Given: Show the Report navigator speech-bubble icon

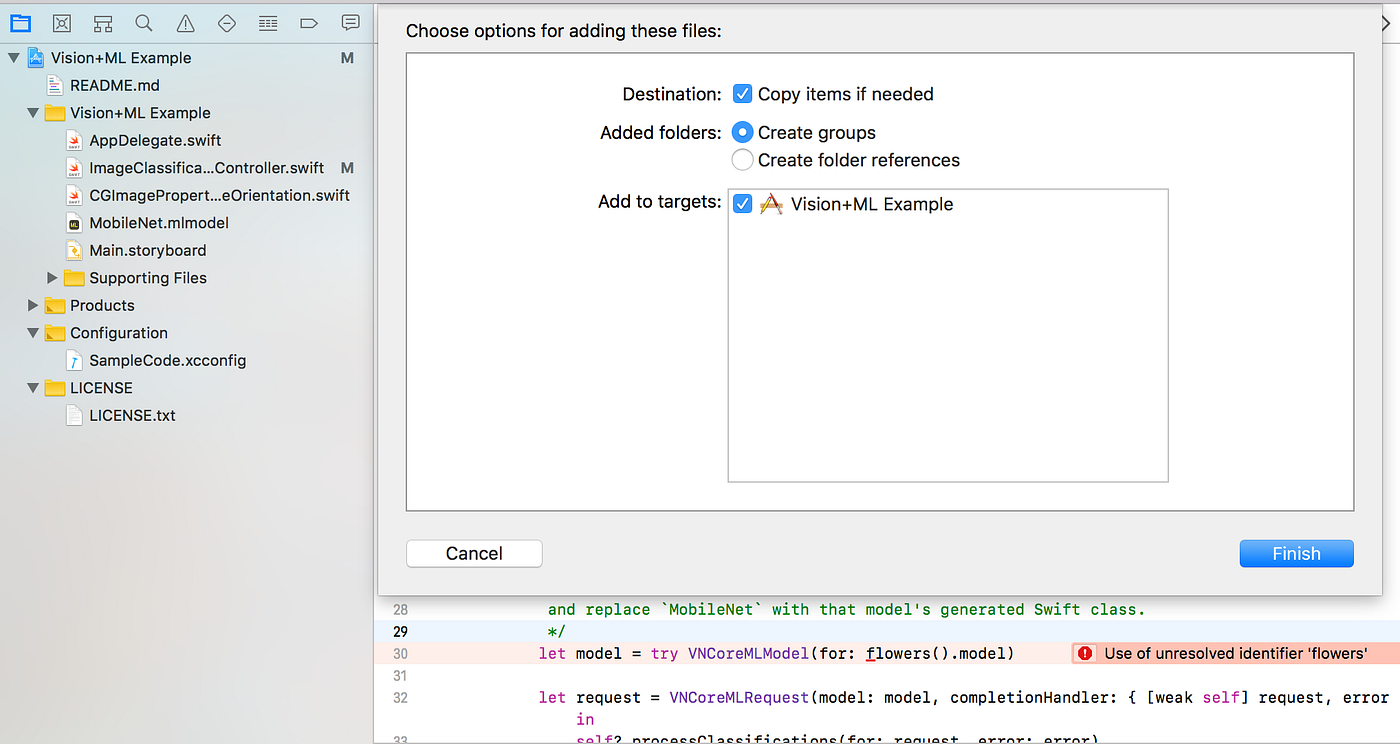Looking at the screenshot, I should click(x=350, y=23).
